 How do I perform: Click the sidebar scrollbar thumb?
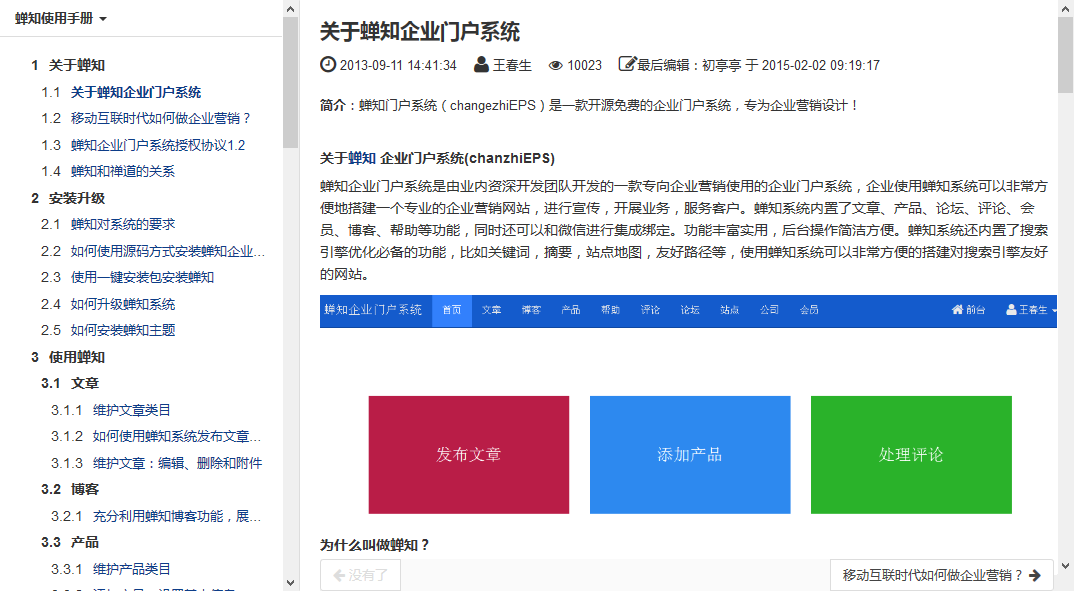(290, 82)
